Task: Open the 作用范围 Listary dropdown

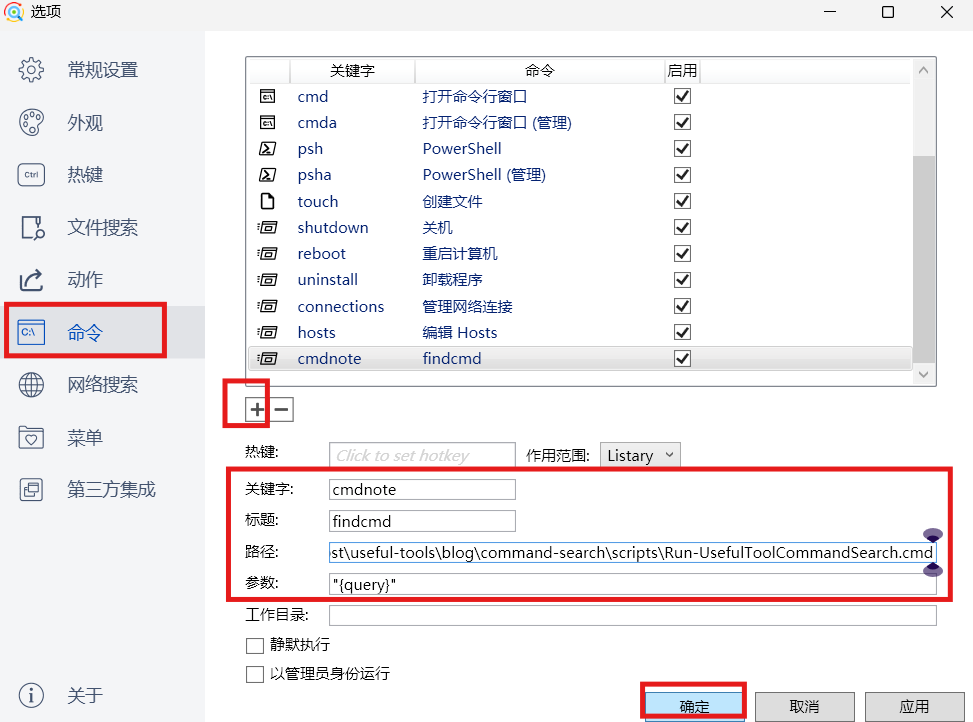Action: (640, 455)
